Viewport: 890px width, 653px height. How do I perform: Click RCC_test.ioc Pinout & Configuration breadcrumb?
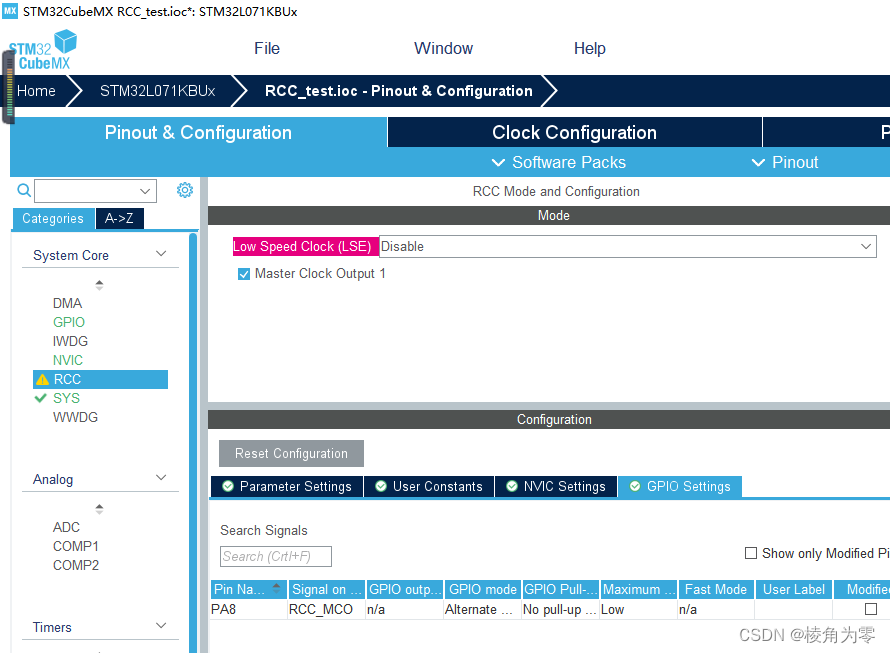click(398, 91)
